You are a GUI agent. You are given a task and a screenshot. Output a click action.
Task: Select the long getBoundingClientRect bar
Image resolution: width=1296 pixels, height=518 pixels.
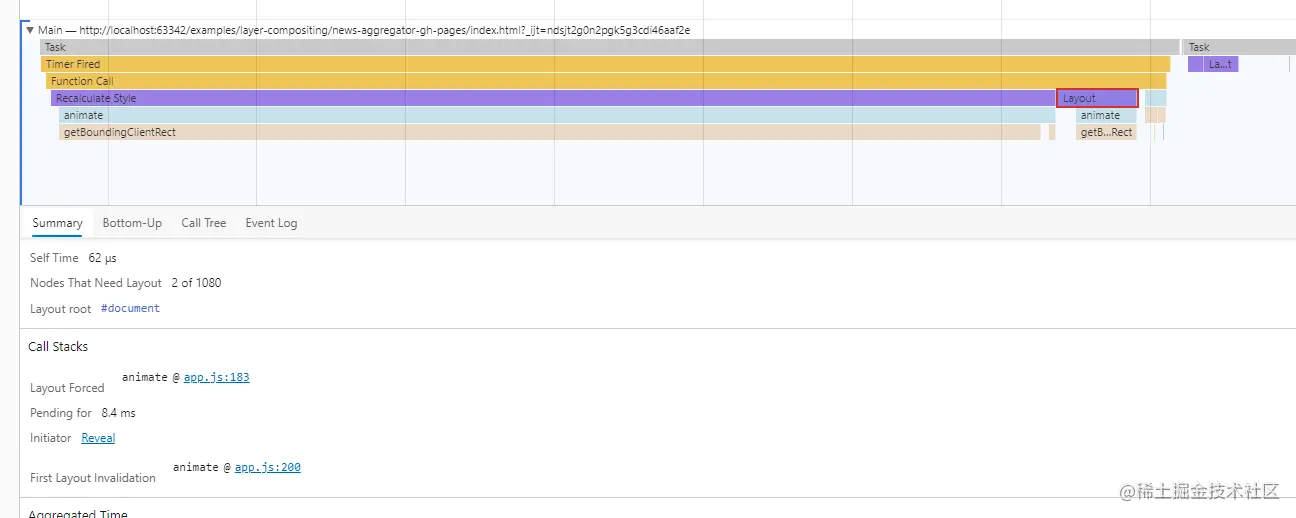(x=550, y=132)
